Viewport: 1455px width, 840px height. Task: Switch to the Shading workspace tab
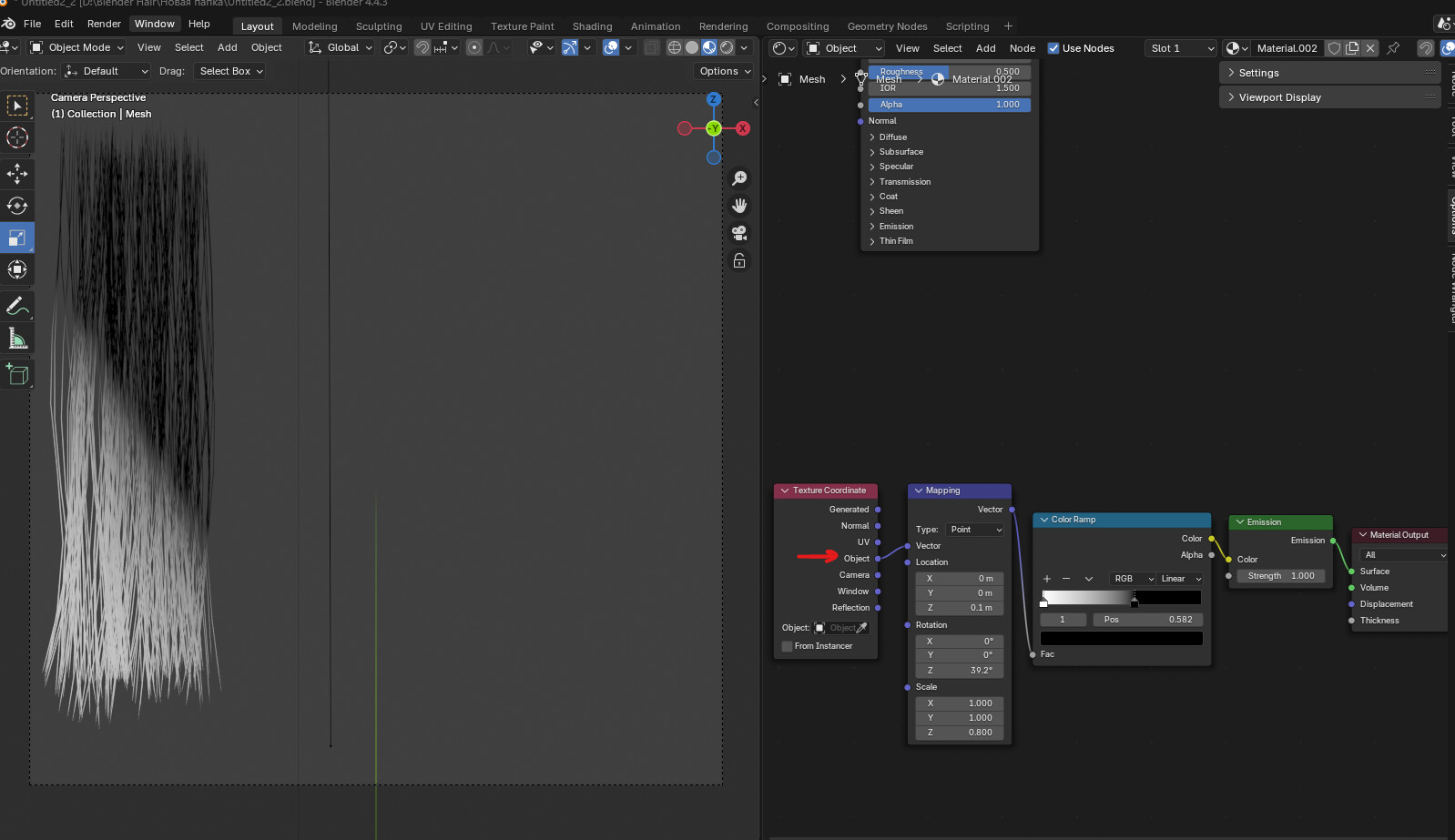592,26
